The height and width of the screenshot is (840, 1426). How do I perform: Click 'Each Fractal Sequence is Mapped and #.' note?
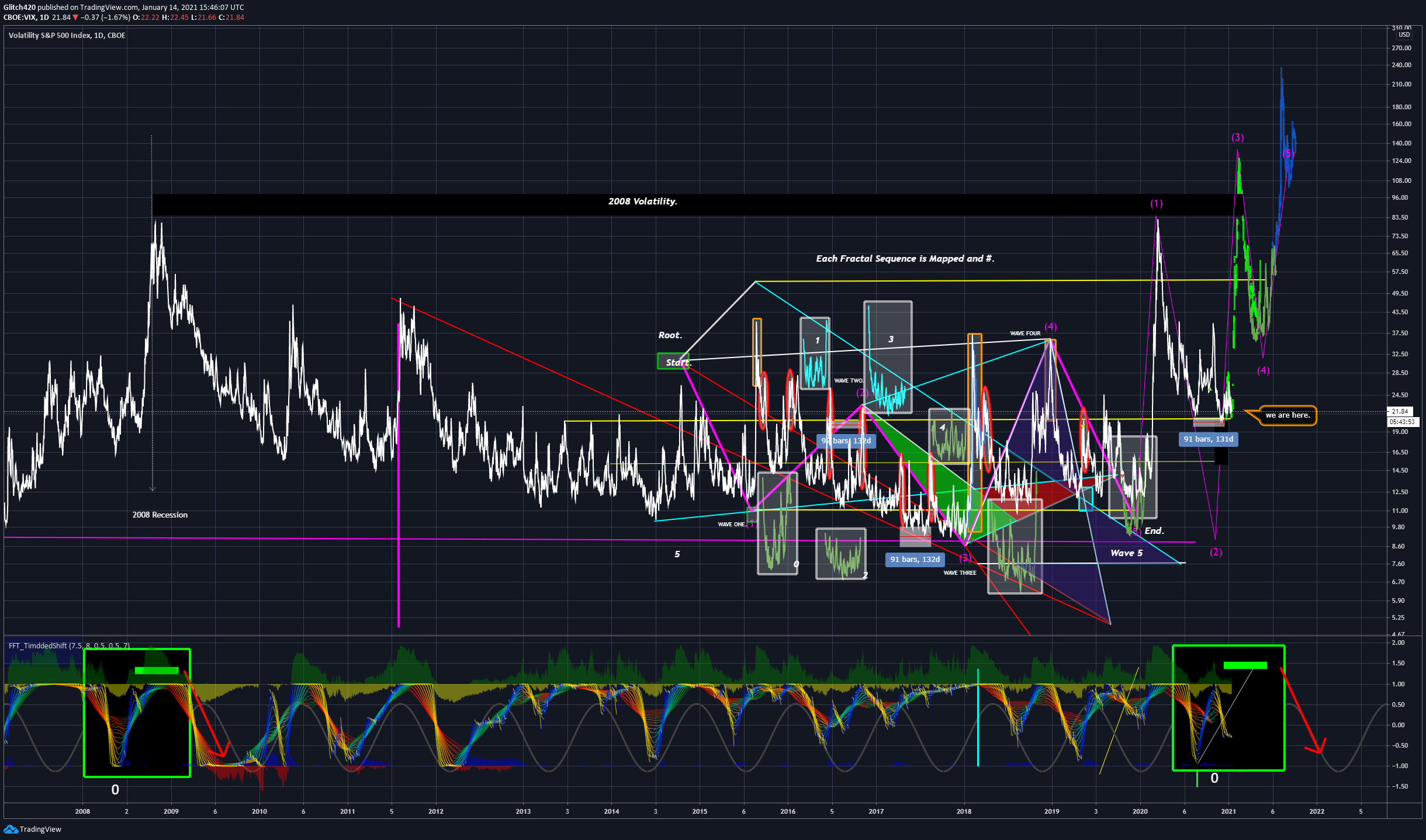(905, 259)
